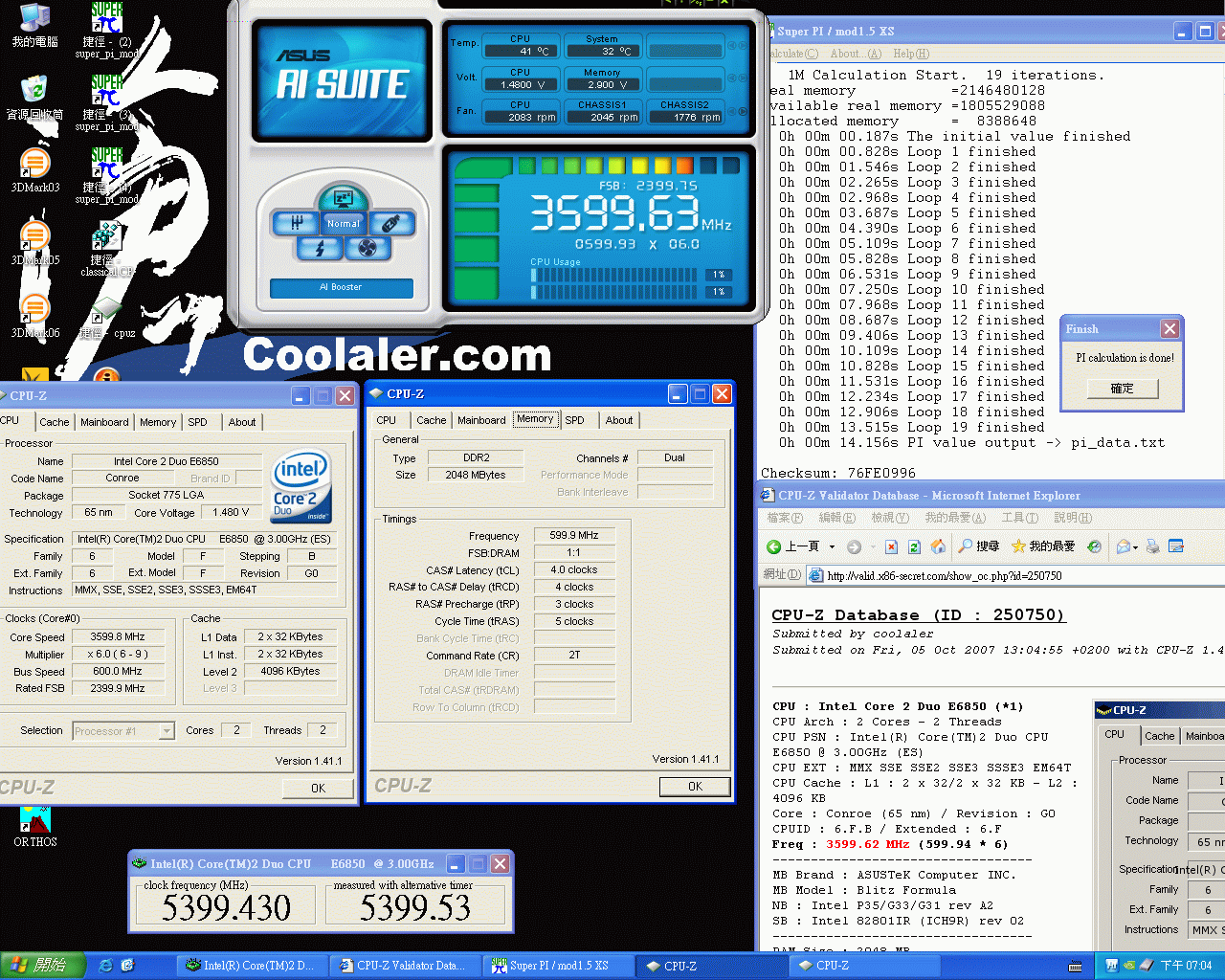1225x980 pixels.
Task: Switch to Cache tab in right CPU-Z window
Action: pyautogui.click(x=431, y=420)
